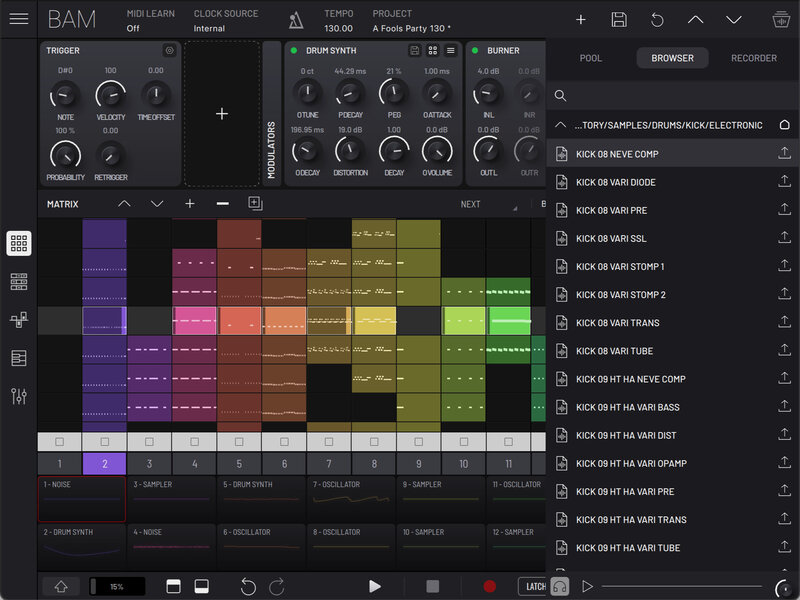Open the modular routing view in the sidebar
The height and width of the screenshot is (600, 800).
pos(18,320)
